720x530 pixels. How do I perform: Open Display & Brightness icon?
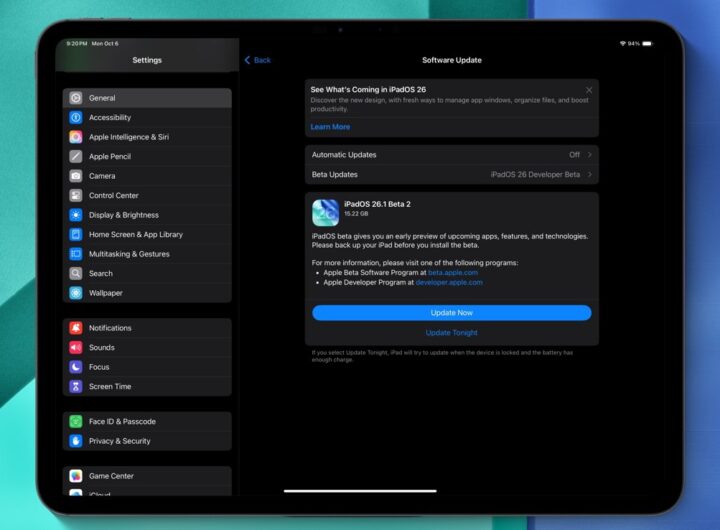(76, 215)
